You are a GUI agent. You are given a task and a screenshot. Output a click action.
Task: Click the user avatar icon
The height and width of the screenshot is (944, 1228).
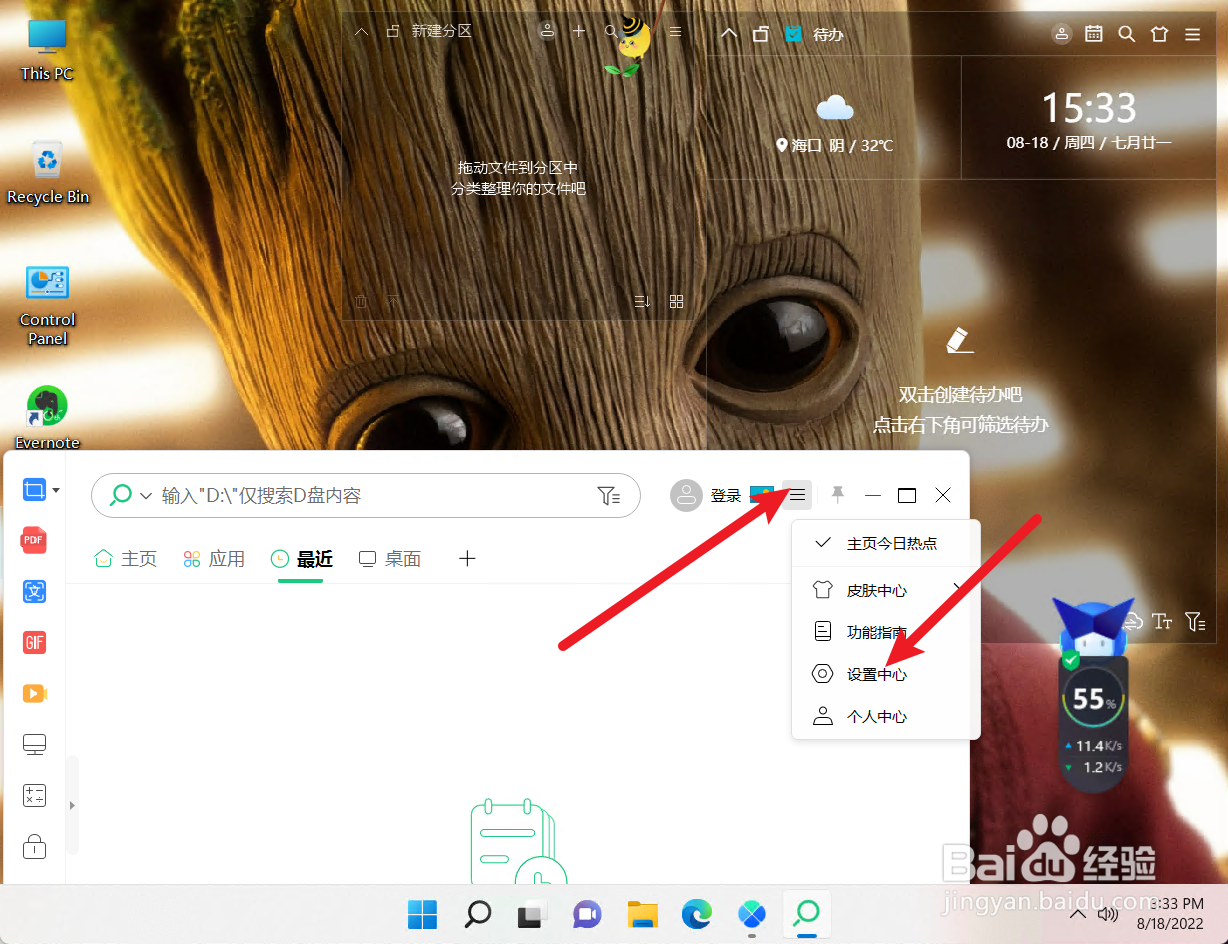click(686, 495)
